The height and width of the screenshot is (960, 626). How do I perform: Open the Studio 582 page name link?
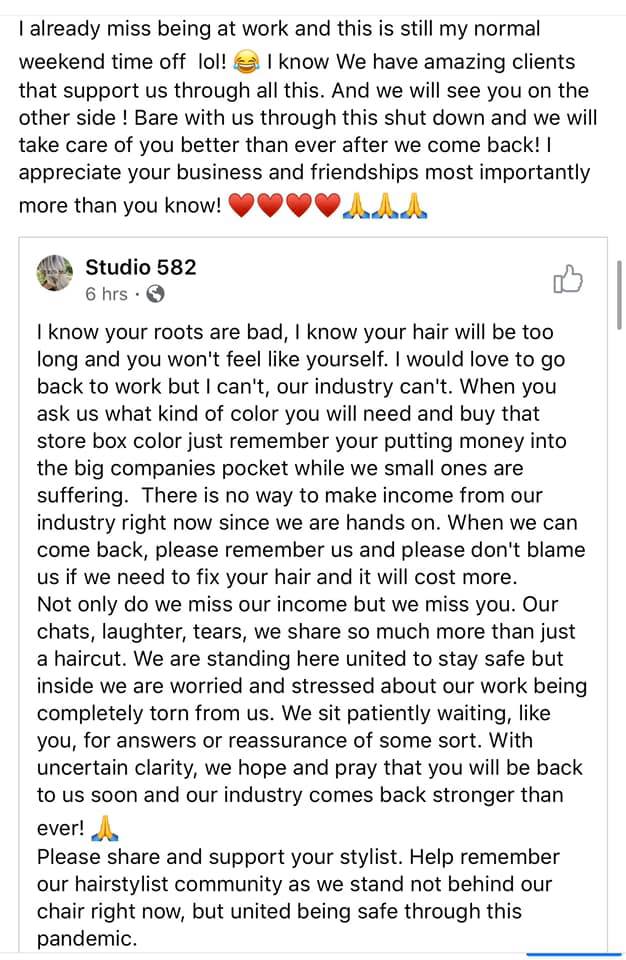point(141,267)
